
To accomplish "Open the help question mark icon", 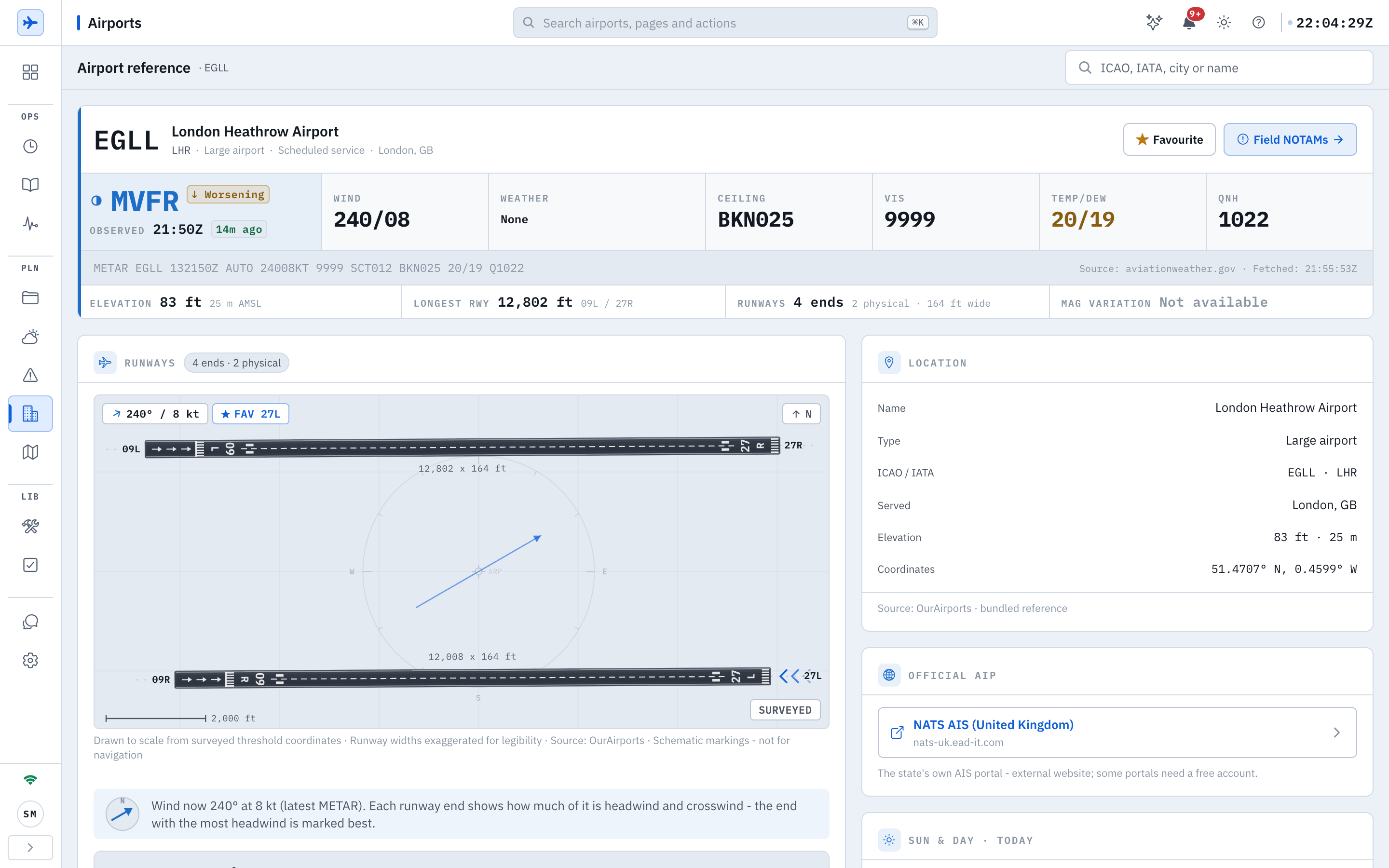I will pyautogui.click(x=1258, y=23).
